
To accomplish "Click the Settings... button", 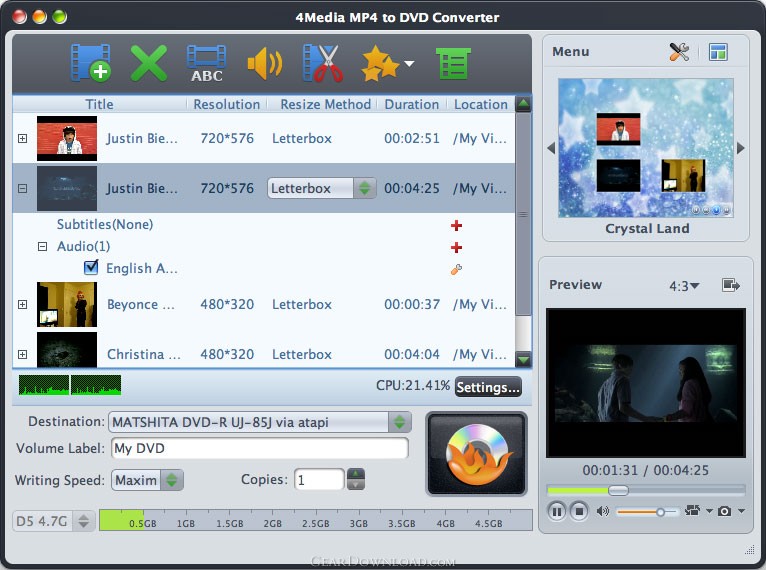I will (488, 387).
